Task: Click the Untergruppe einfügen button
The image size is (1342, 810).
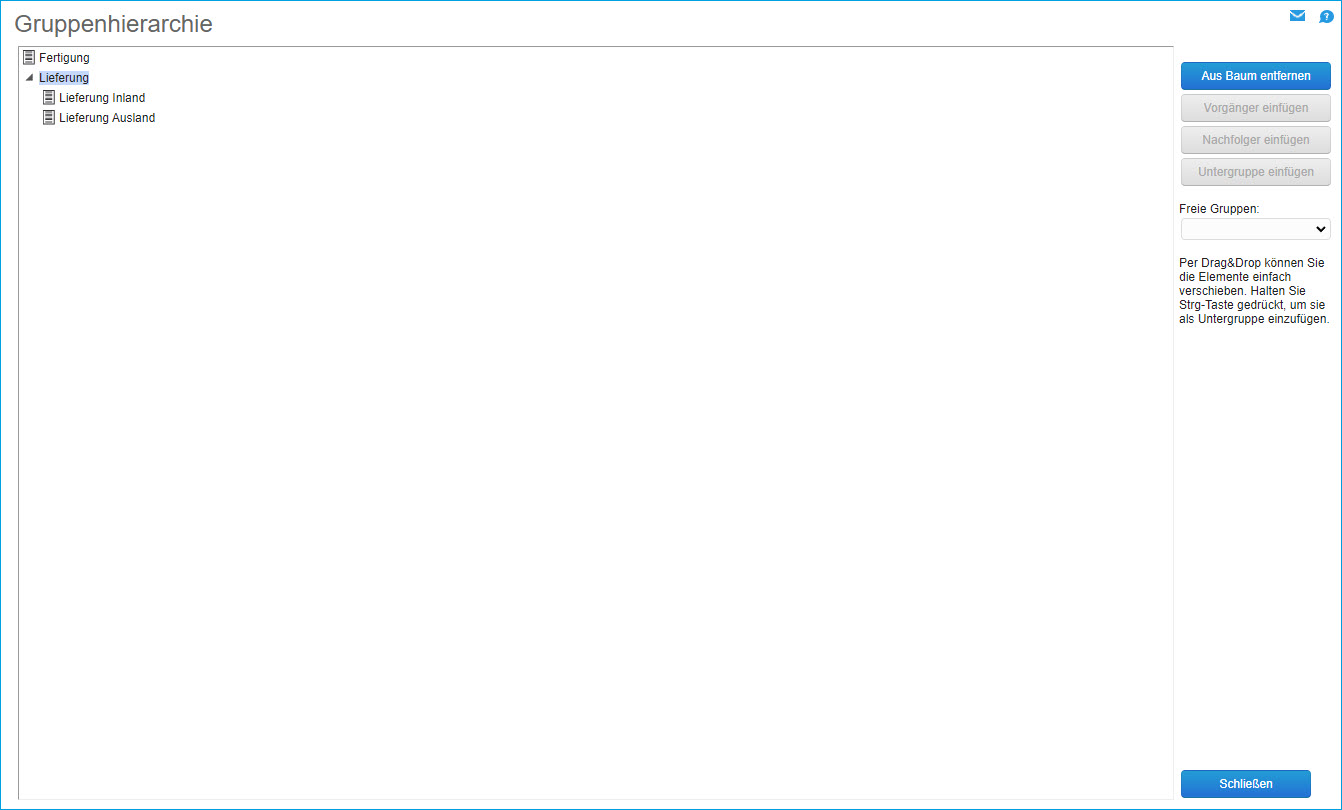Action: (1255, 172)
